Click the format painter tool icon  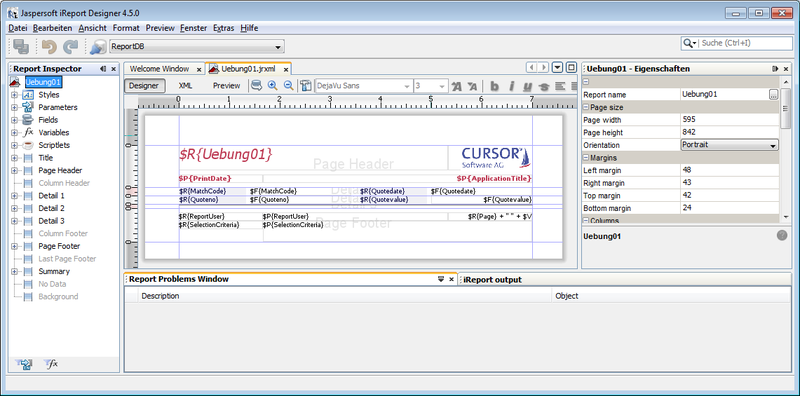[306, 86]
